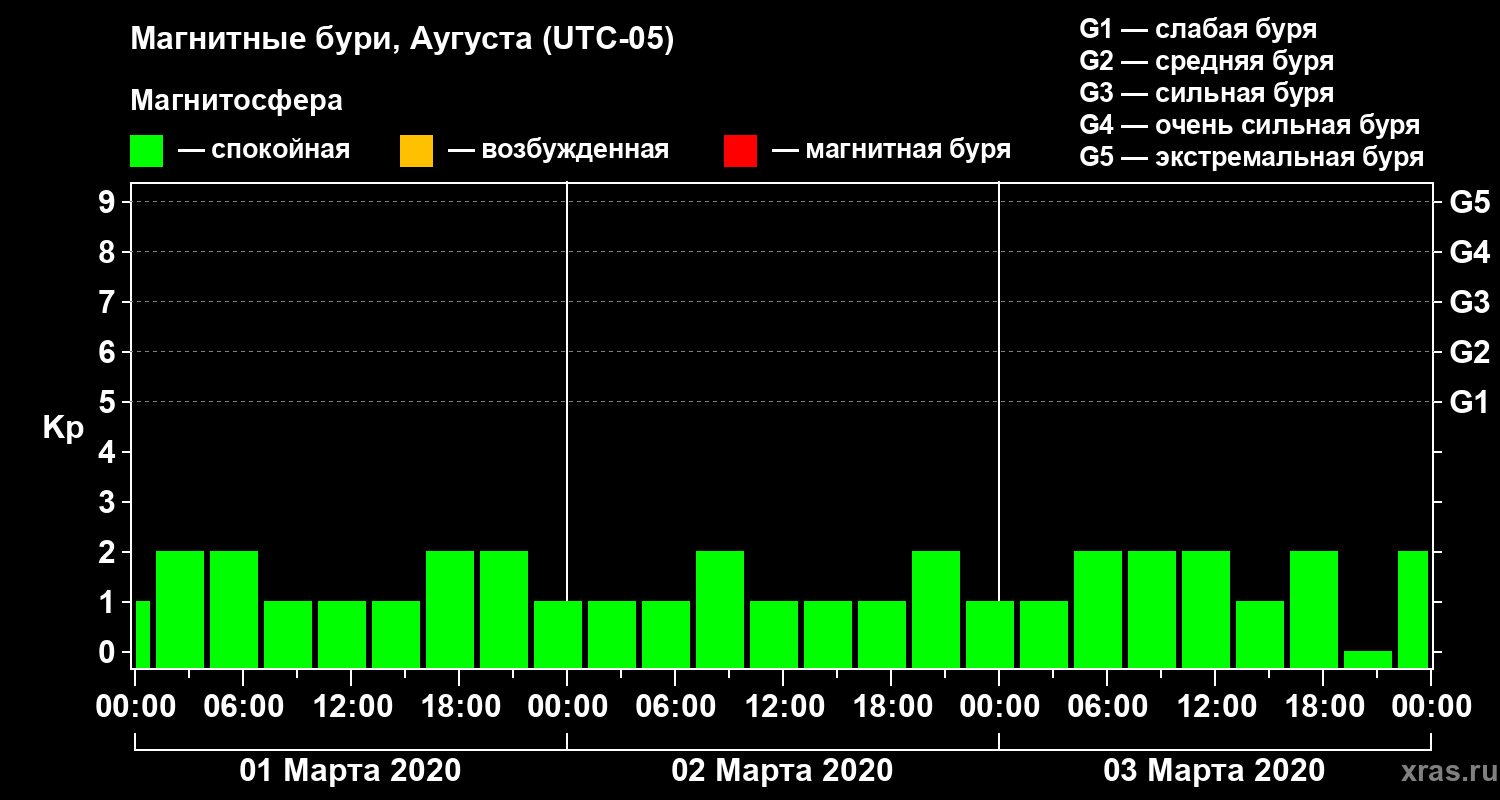Click '18:00' time label under 02 Марта

(891, 707)
